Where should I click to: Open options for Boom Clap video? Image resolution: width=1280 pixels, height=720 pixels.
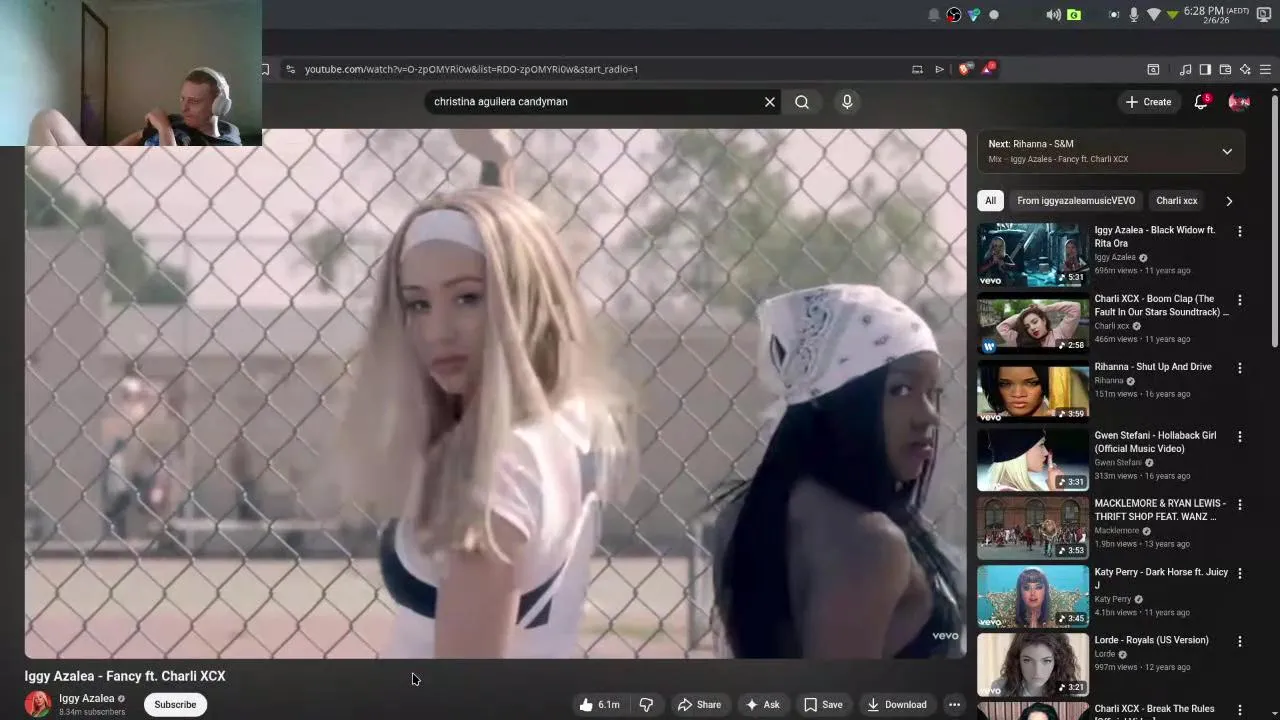click(1240, 300)
